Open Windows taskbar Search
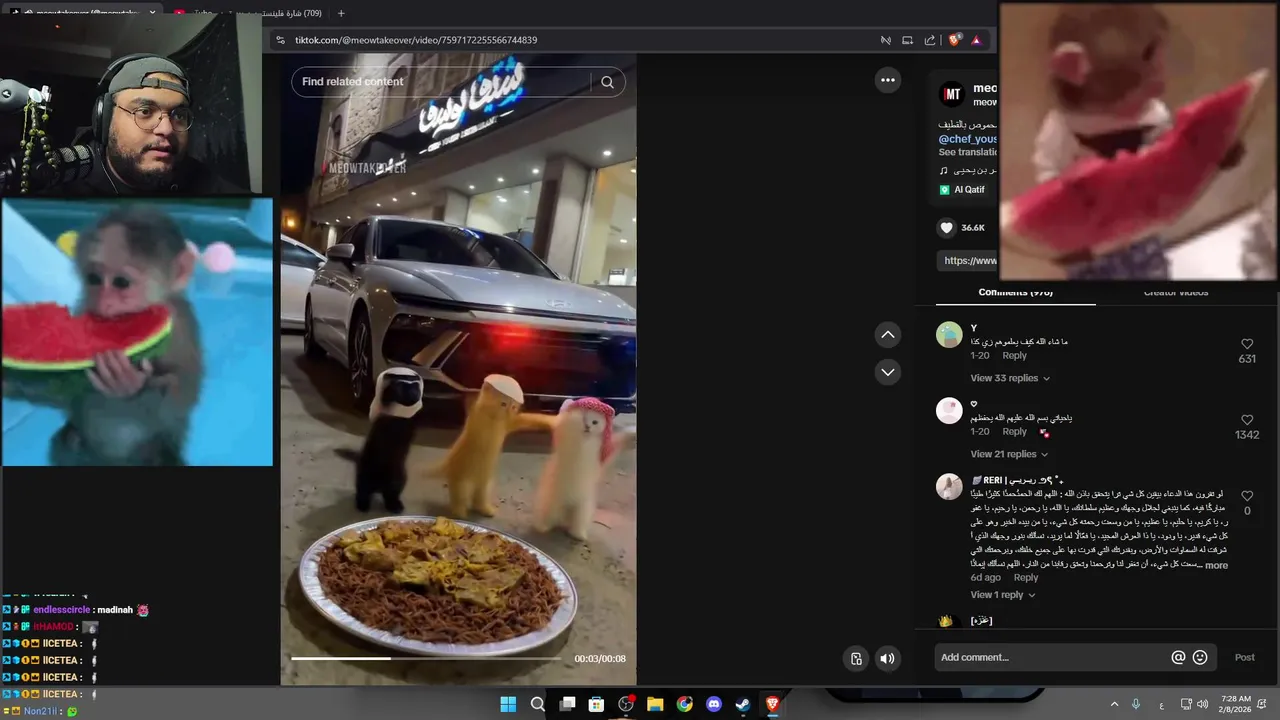Viewport: 1280px width, 720px height. (x=537, y=704)
